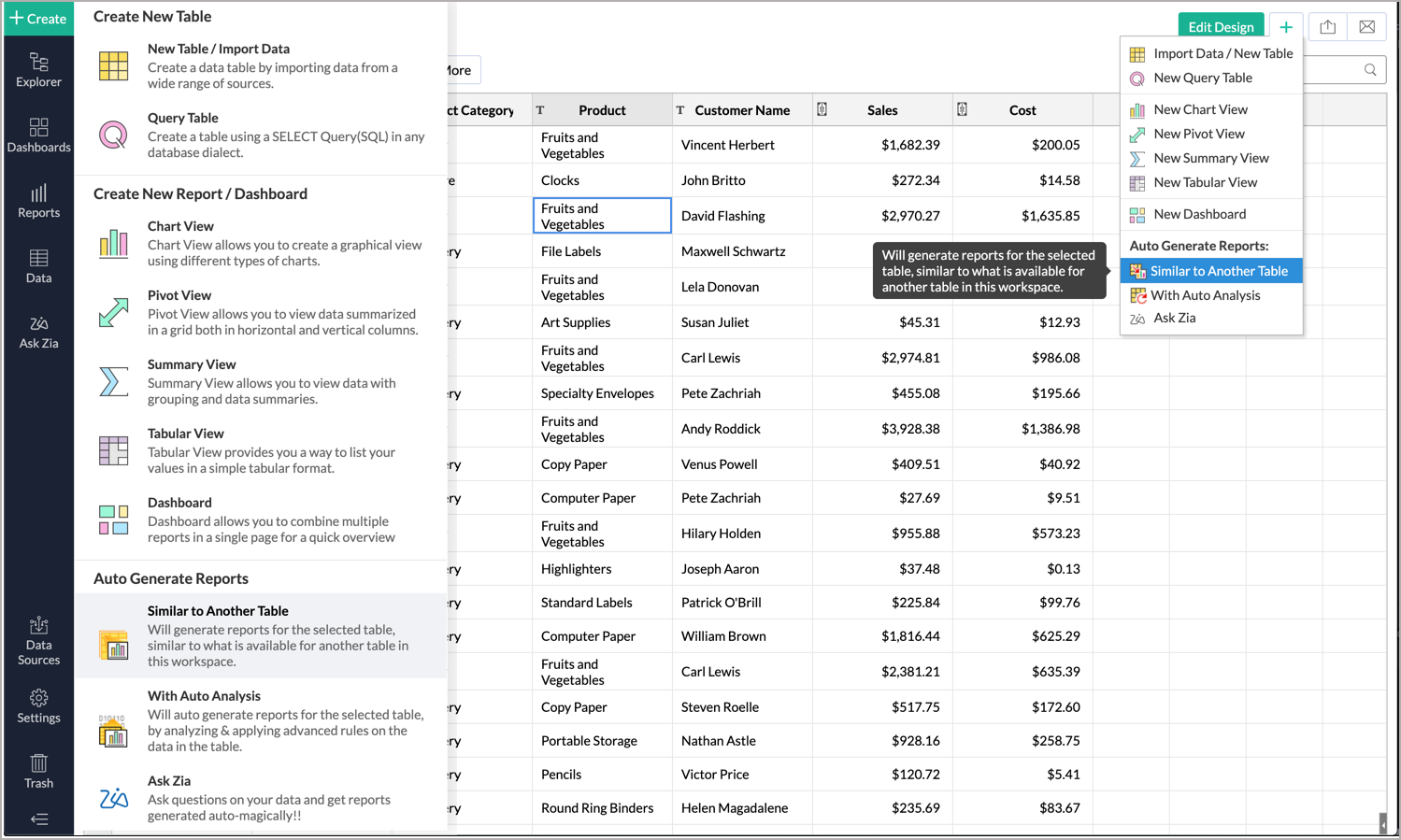This screenshot has width=1401, height=840.
Task: Open Trash in the sidebar
Action: click(x=38, y=771)
